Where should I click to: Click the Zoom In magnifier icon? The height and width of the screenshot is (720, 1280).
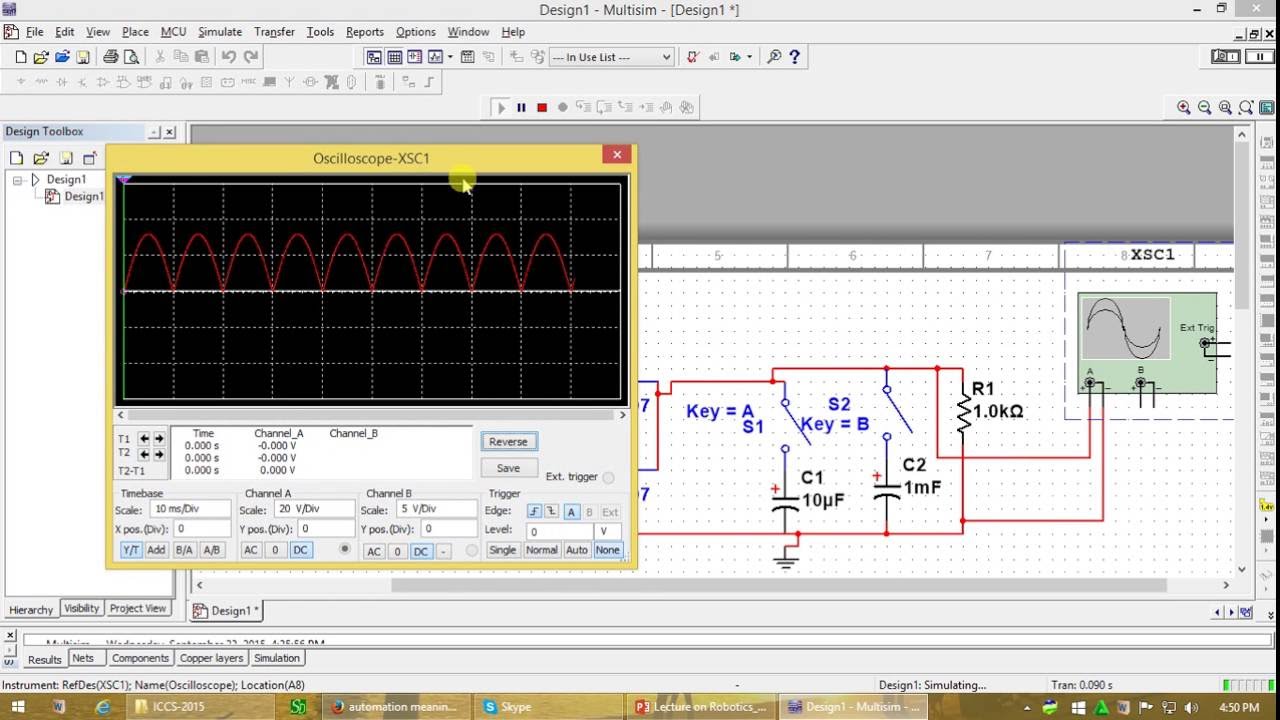click(1184, 108)
